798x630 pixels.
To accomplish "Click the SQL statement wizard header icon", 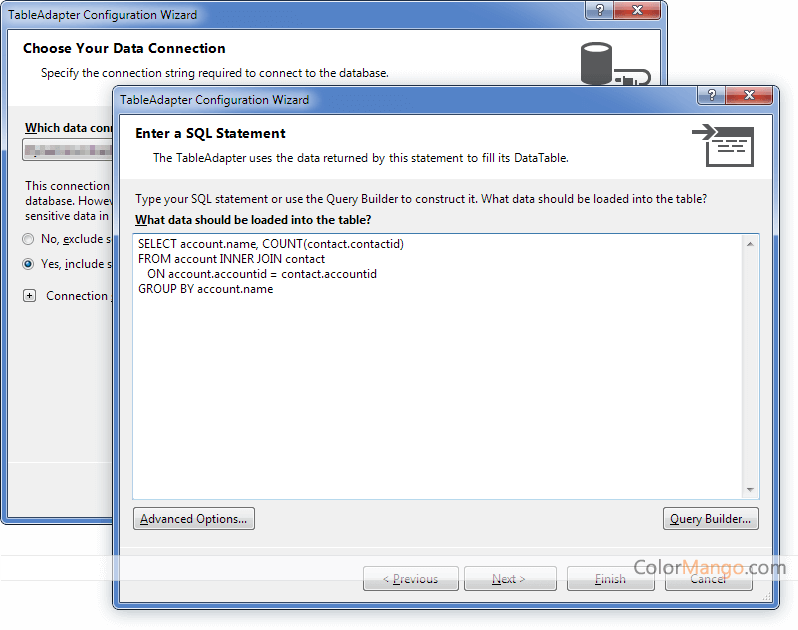I will point(723,146).
